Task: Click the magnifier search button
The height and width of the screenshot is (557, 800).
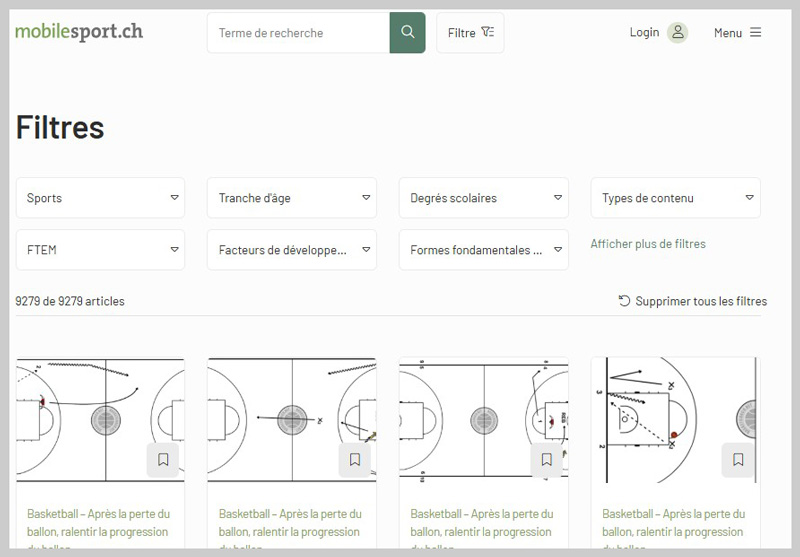Action: (407, 32)
